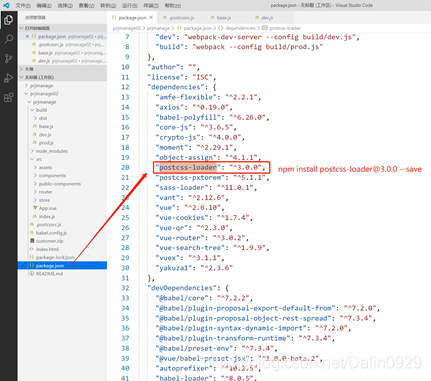Open the Extensions view icon

coord(8,97)
